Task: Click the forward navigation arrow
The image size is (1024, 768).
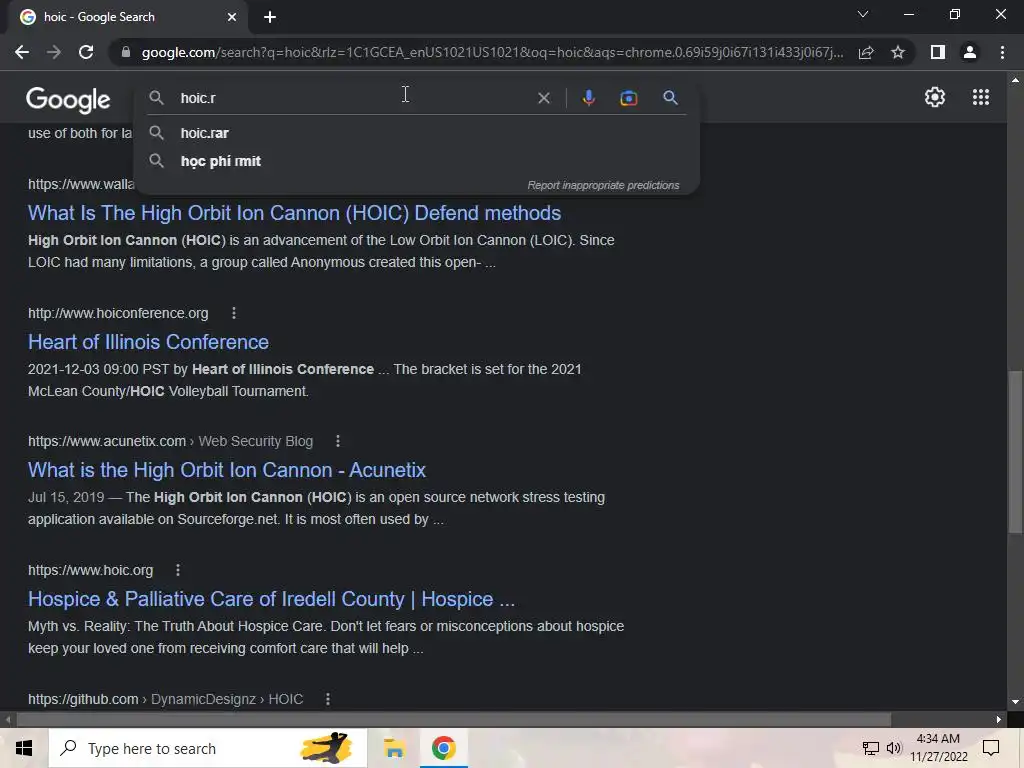Action: [x=54, y=52]
